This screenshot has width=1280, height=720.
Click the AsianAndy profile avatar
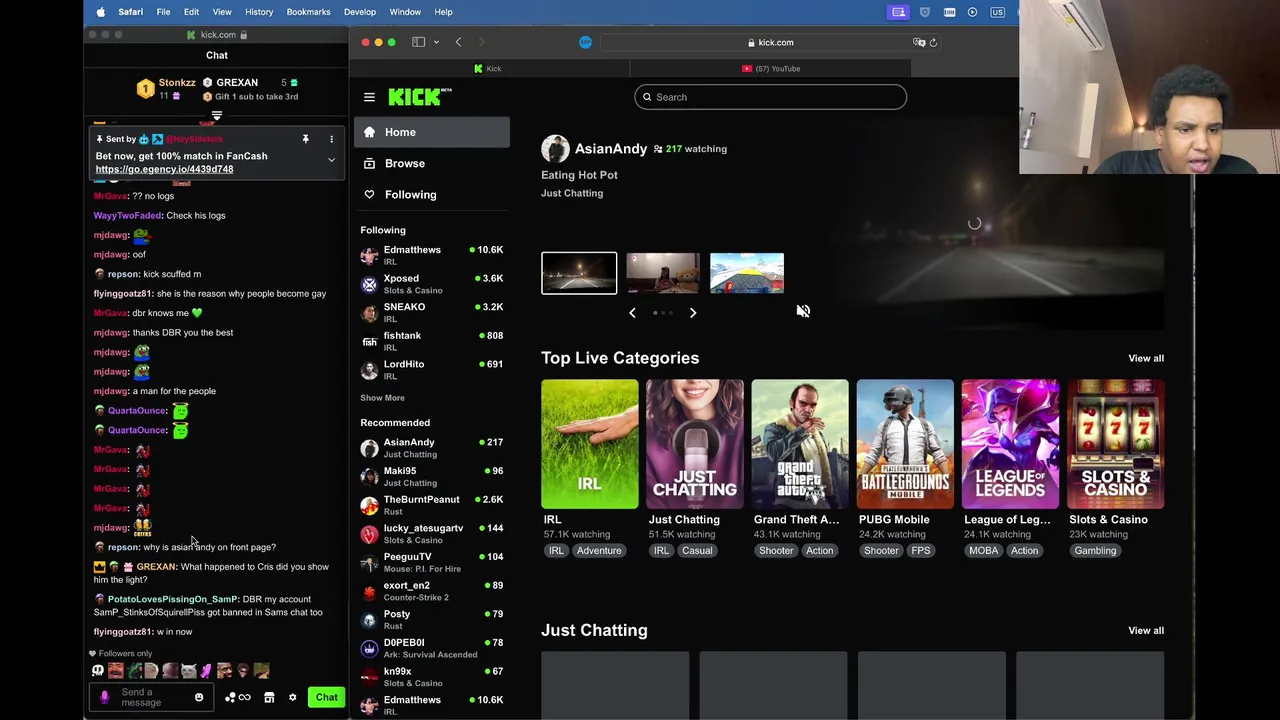tap(555, 149)
